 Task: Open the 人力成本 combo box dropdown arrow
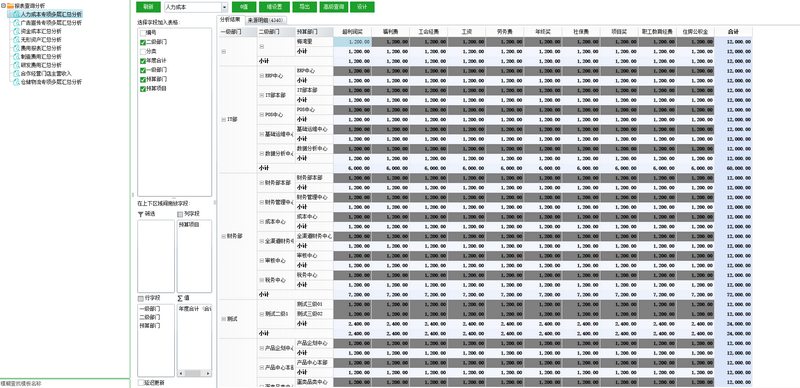tap(224, 7)
